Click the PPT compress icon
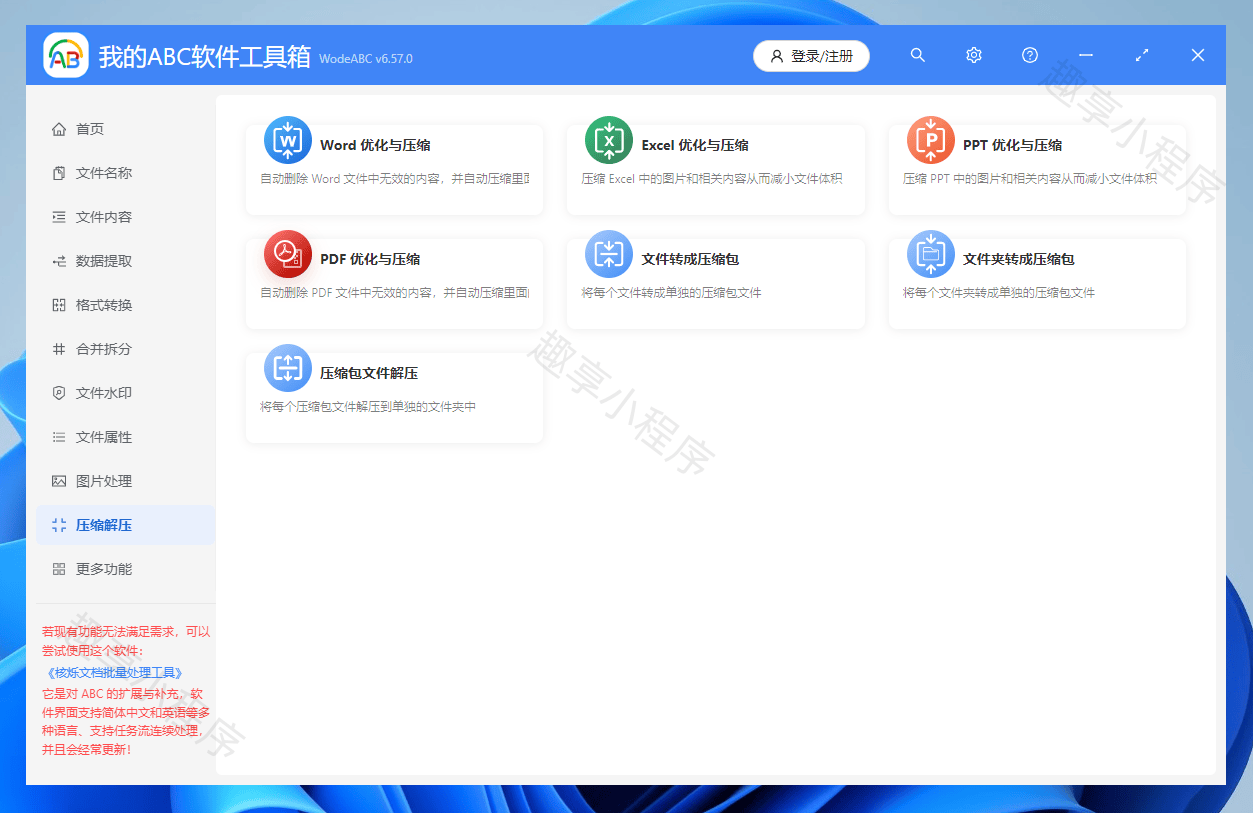This screenshot has width=1253, height=813. [931, 140]
